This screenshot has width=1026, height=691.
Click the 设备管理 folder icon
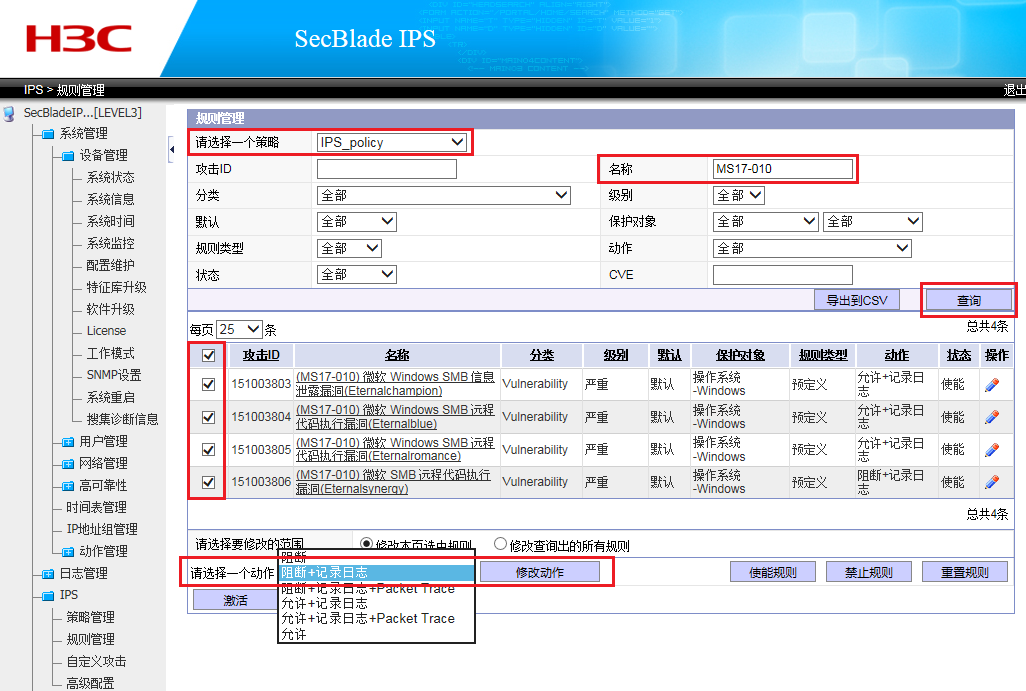[68, 156]
